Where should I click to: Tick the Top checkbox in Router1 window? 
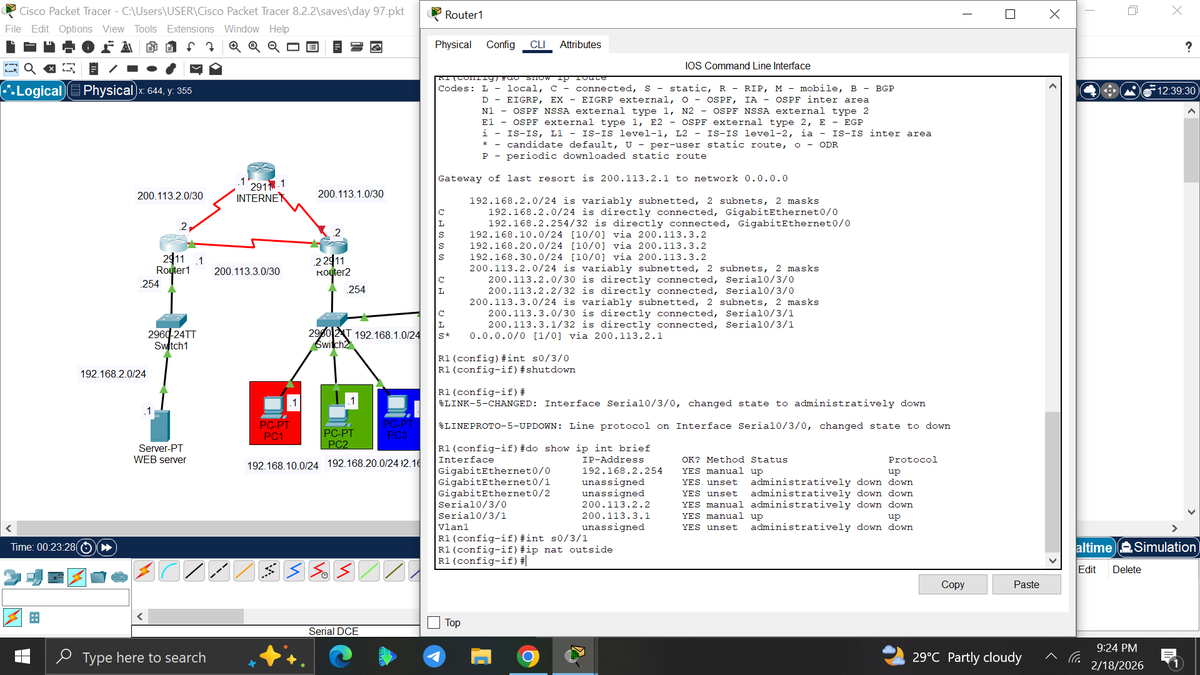point(435,622)
